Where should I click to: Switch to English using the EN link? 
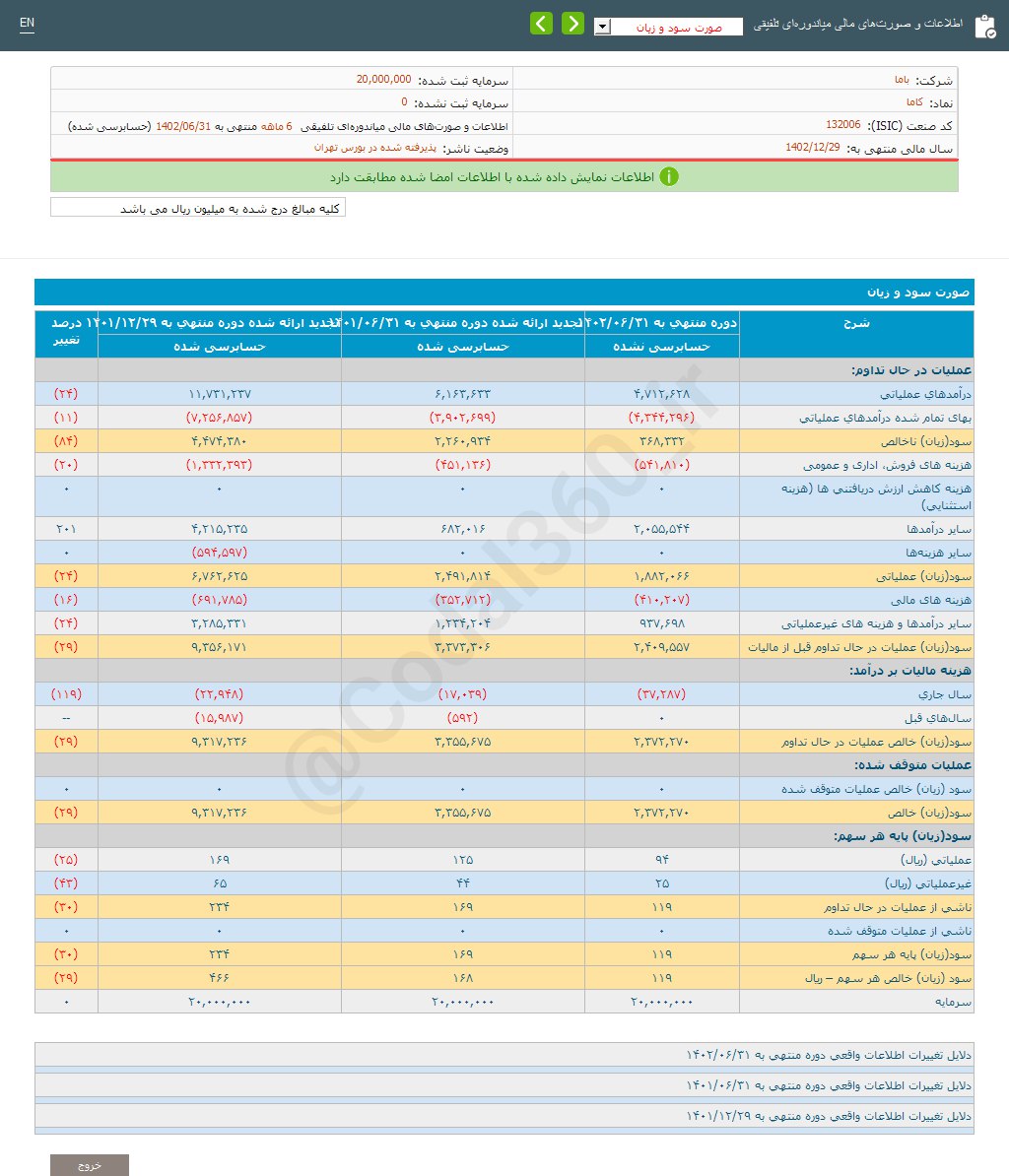pyautogui.click(x=27, y=22)
